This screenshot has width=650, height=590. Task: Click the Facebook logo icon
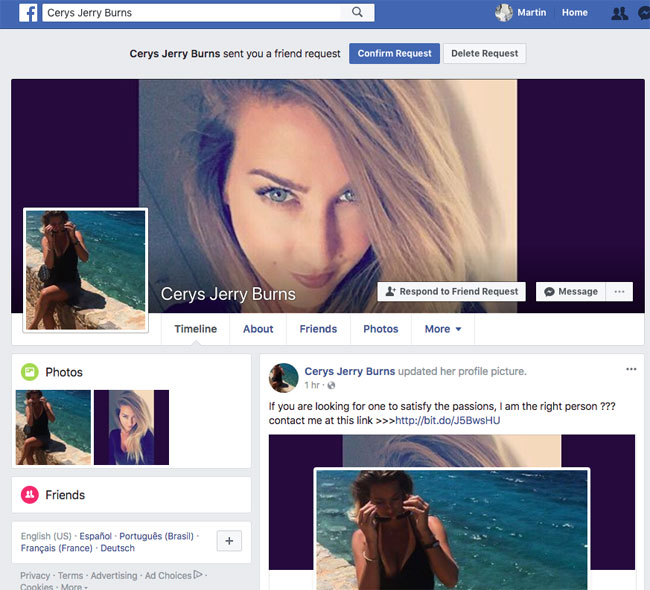28,13
